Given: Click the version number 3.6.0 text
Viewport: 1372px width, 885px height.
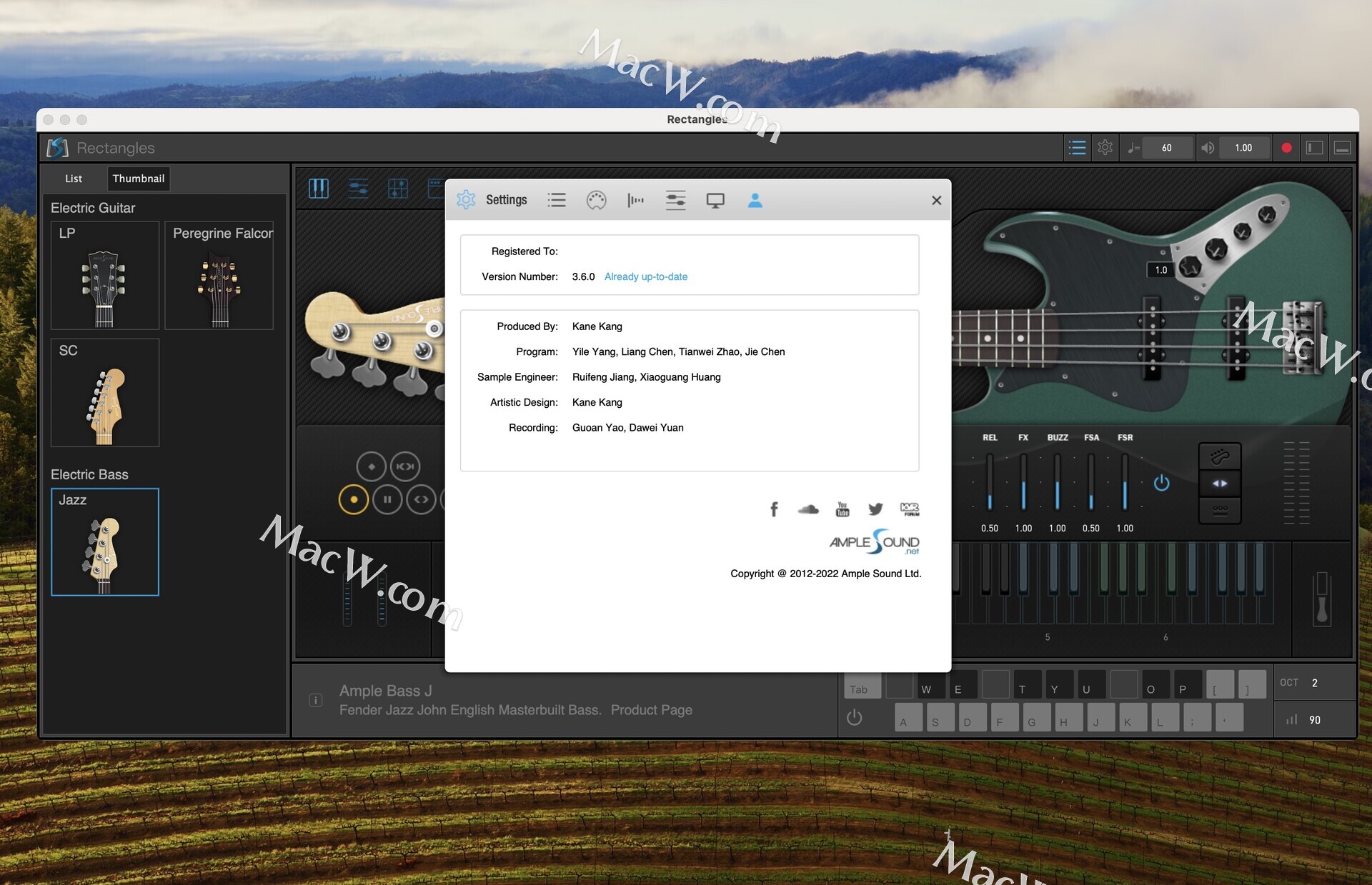Looking at the screenshot, I should (583, 277).
